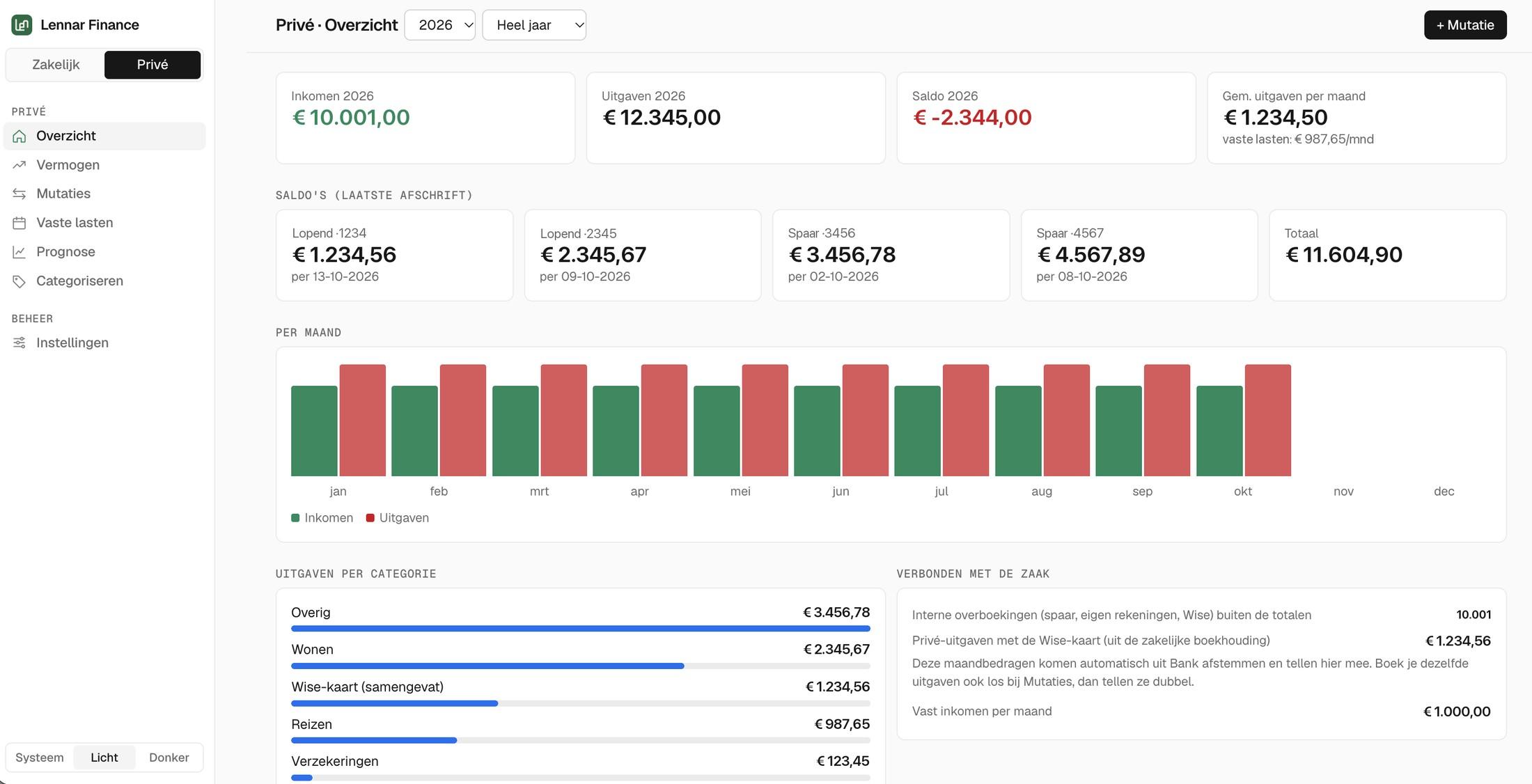1532x784 pixels.
Task: Click the Verzekeringen amount € 123,45
Action: coord(843,761)
